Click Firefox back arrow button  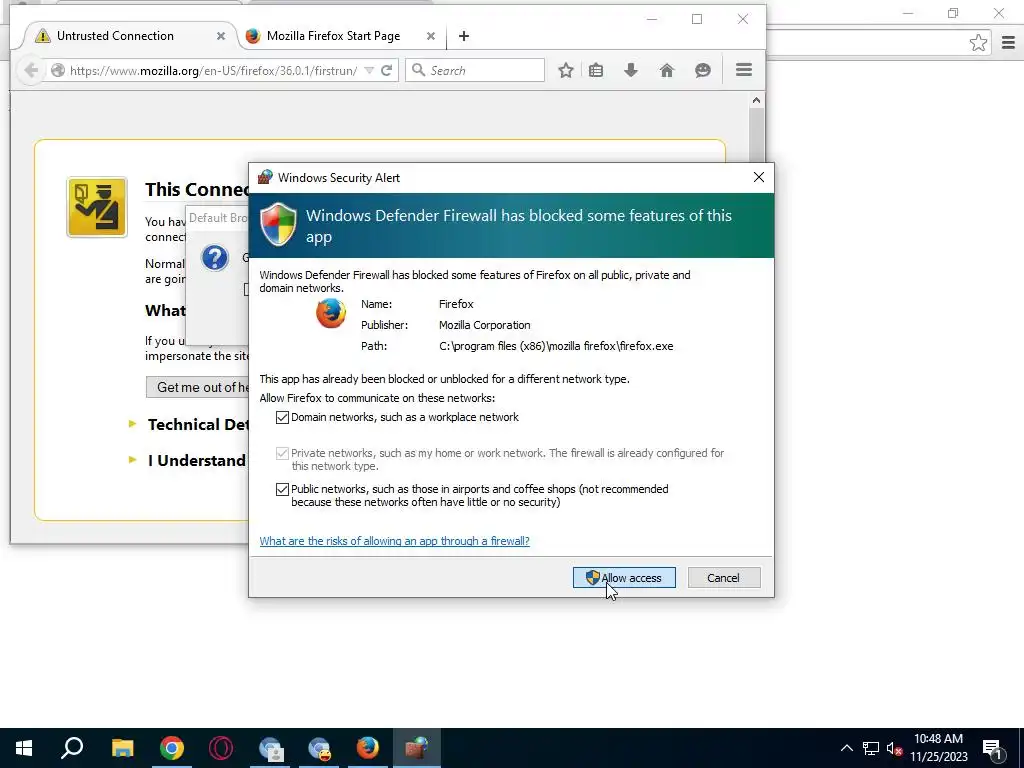[31, 70]
